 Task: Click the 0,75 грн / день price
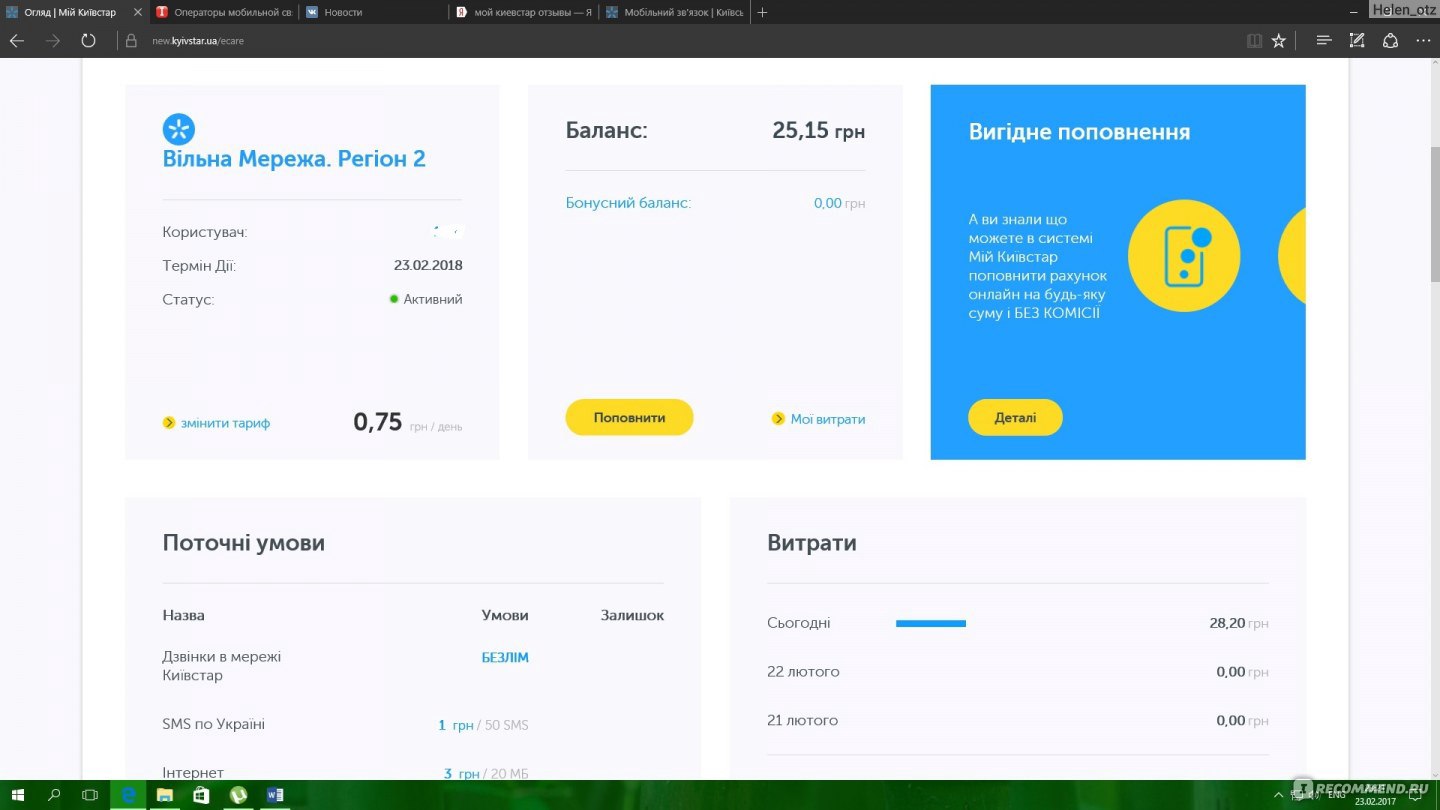pos(408,422)
